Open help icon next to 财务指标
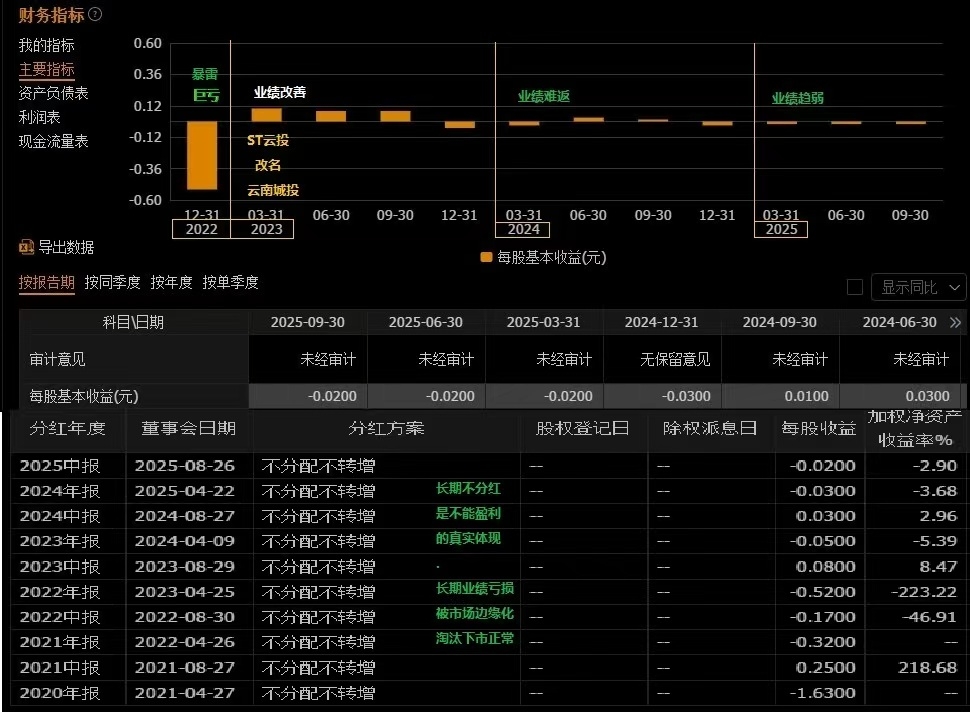The image size is (970, 712). 95,14
